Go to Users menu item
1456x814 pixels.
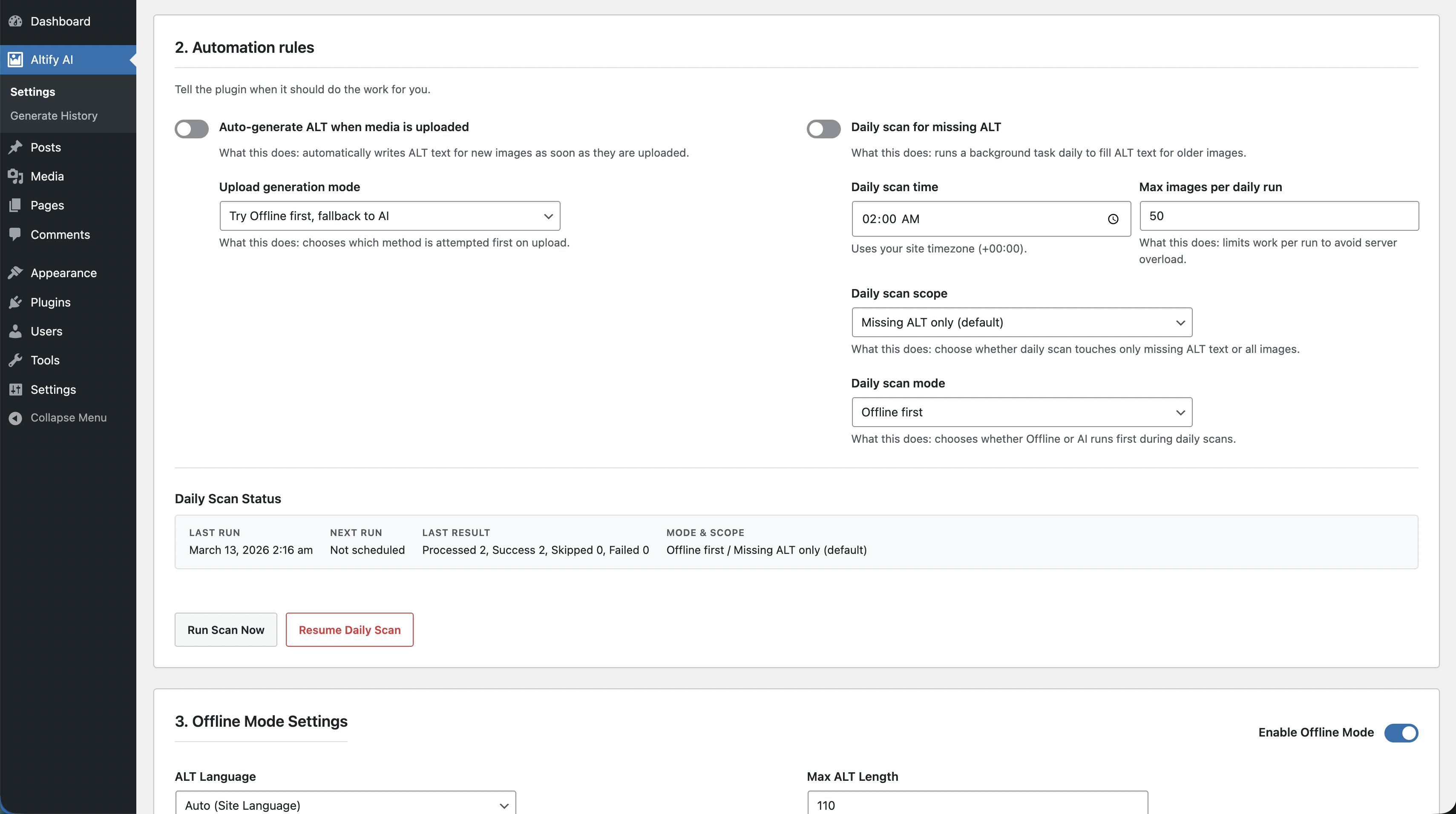pyautogui.click(x=46, y=331)
